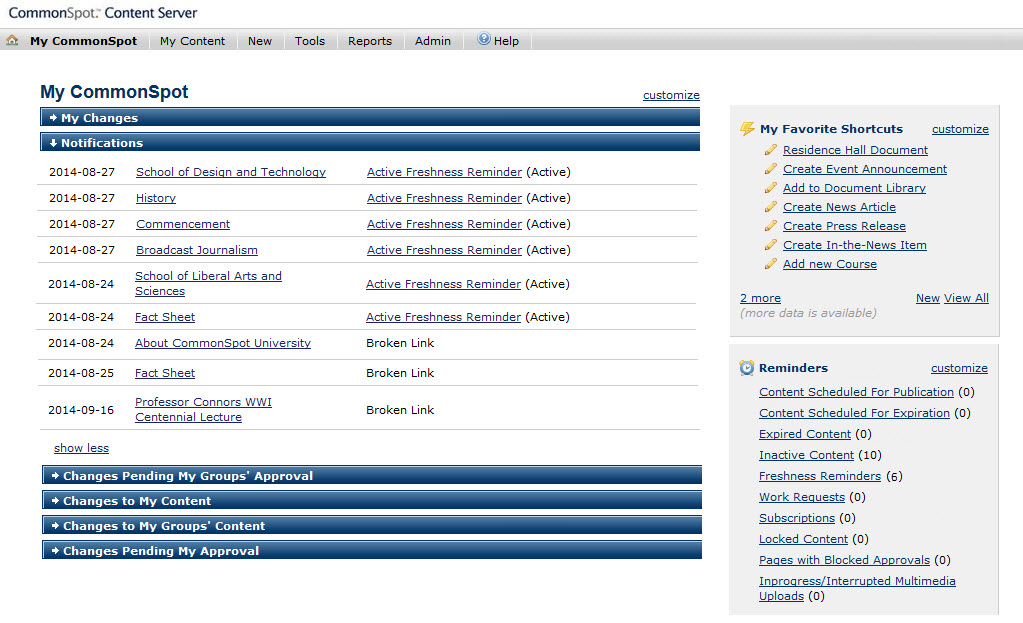Image resolution: width=1023 pixels, height=623 pixels.
Task: Open About CommonSpot University link
Action: (x=222, y=342)
